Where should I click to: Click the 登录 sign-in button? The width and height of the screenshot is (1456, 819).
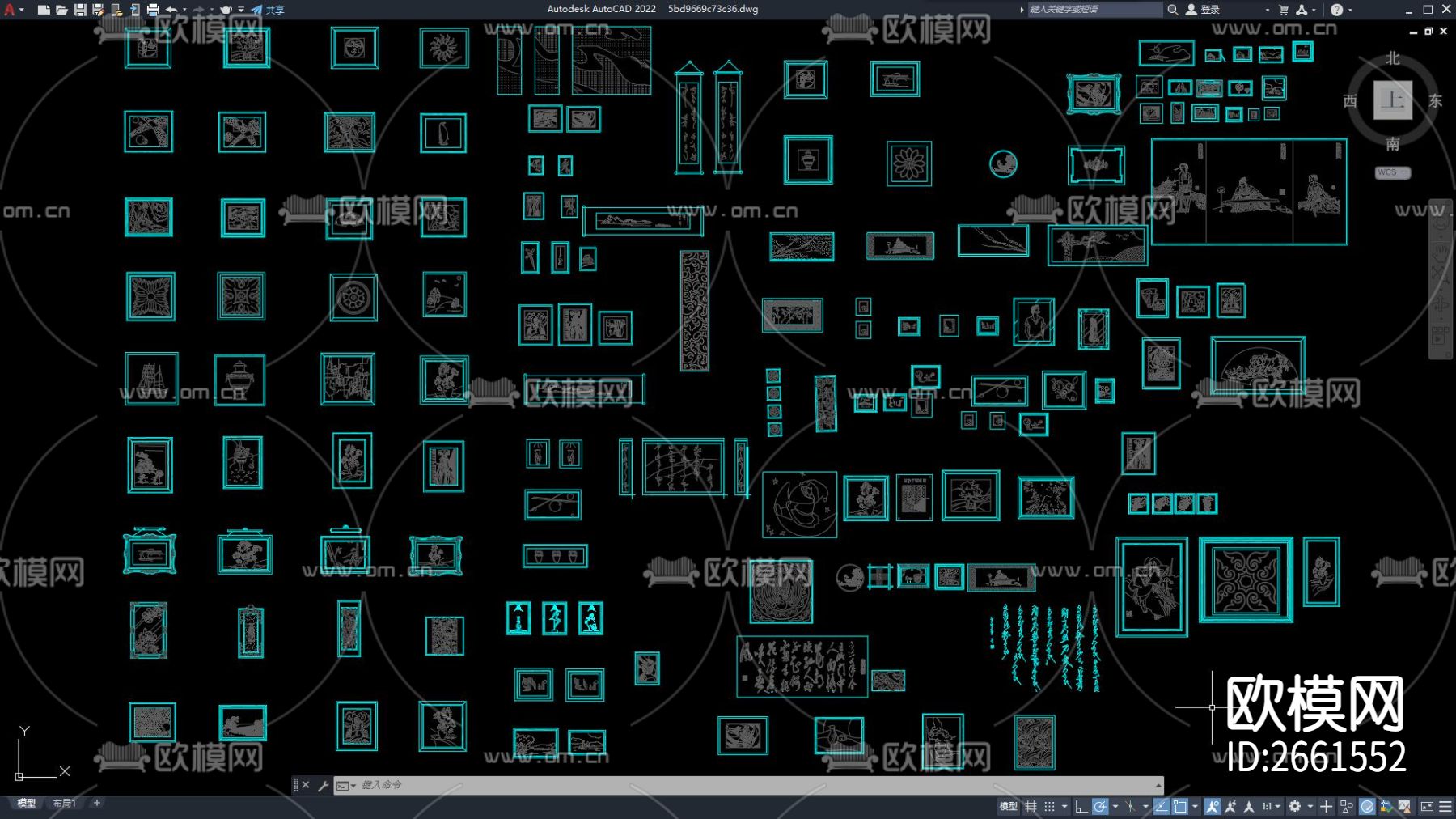[1203, 10]
